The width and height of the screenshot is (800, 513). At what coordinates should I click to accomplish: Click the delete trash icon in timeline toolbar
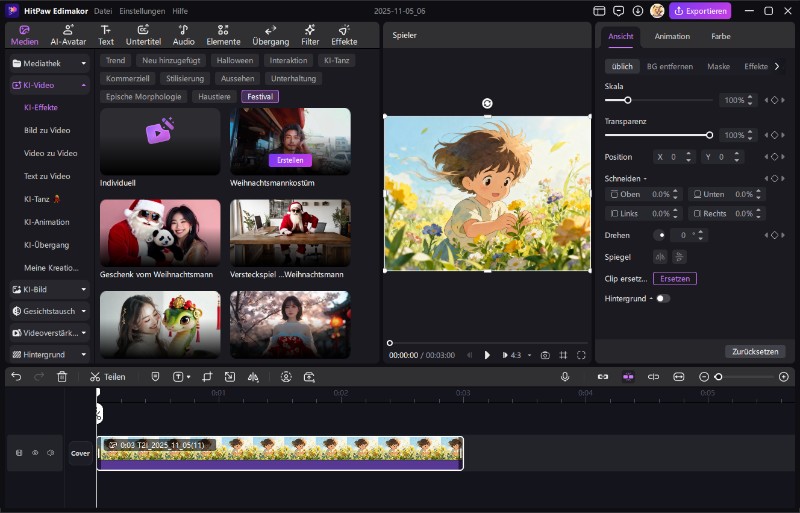pos(62,377)
